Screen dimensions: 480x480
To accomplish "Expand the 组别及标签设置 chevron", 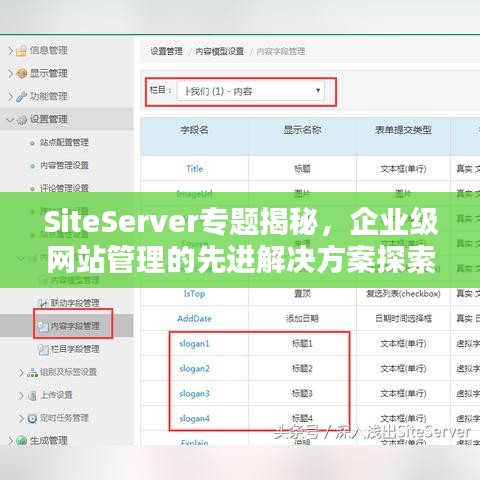I will pyautogui.click(x=21, y=372).
